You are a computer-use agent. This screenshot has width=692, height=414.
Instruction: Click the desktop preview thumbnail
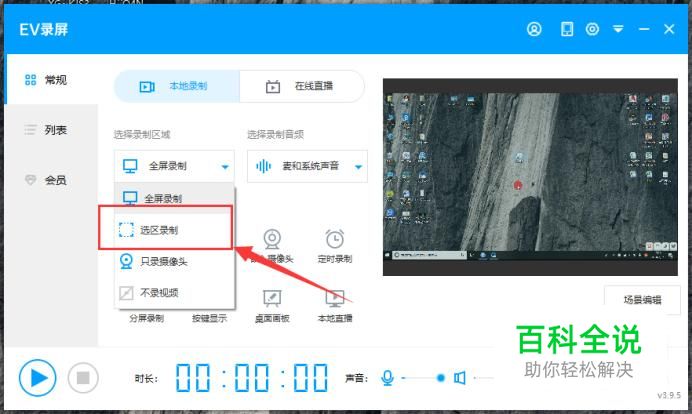[530, 177]
